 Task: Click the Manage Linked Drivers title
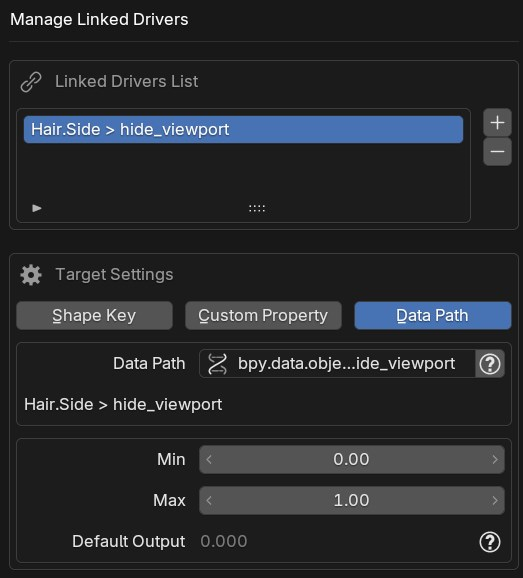[99, 20]
